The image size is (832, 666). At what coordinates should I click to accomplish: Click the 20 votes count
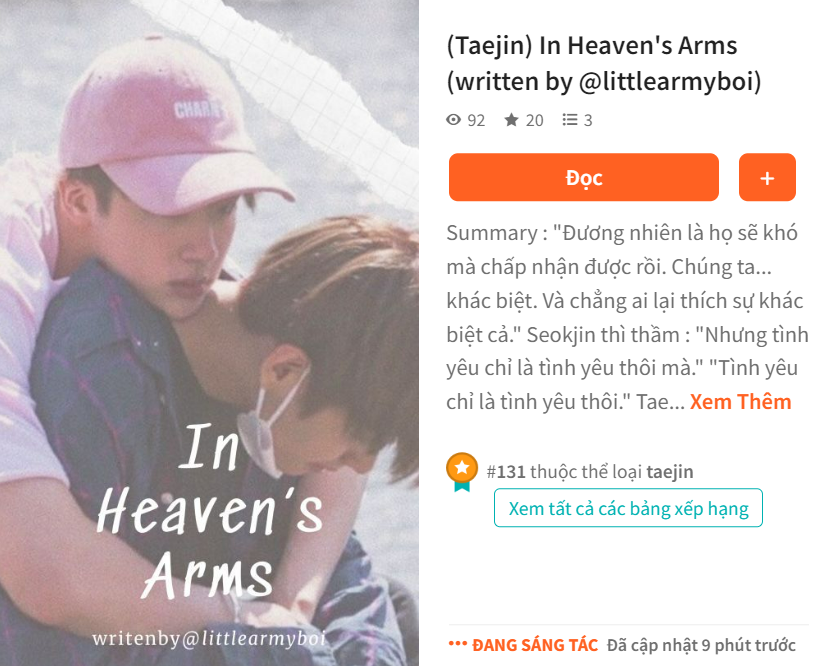(x=534, y=120)
